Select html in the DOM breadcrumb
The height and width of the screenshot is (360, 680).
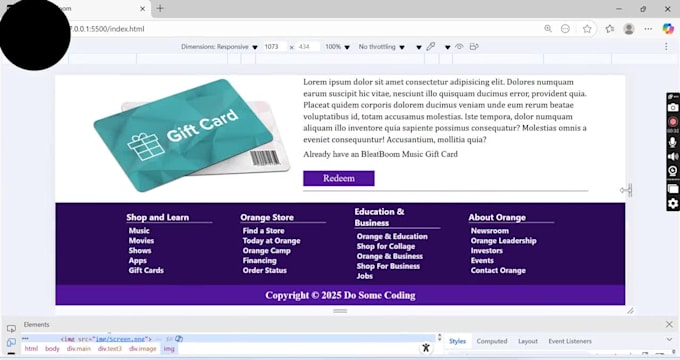[x=31, y=349]
